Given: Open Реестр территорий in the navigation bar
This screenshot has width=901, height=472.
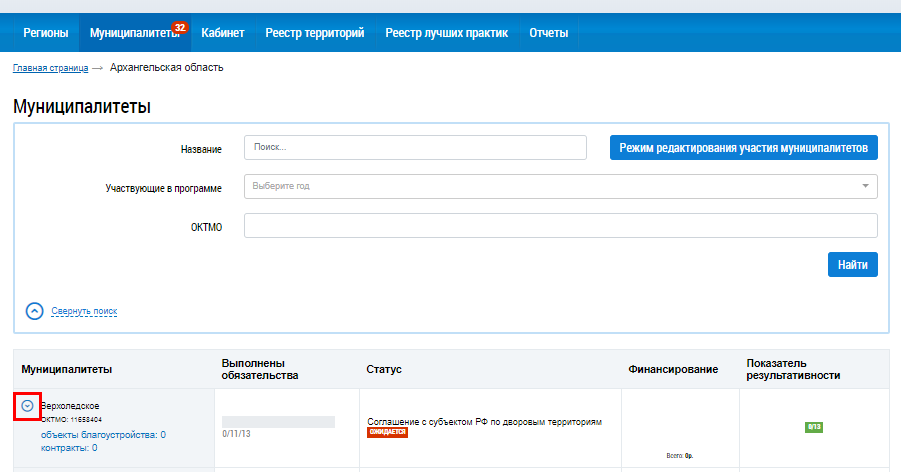Looking at the screenshot, I should 315,33.
